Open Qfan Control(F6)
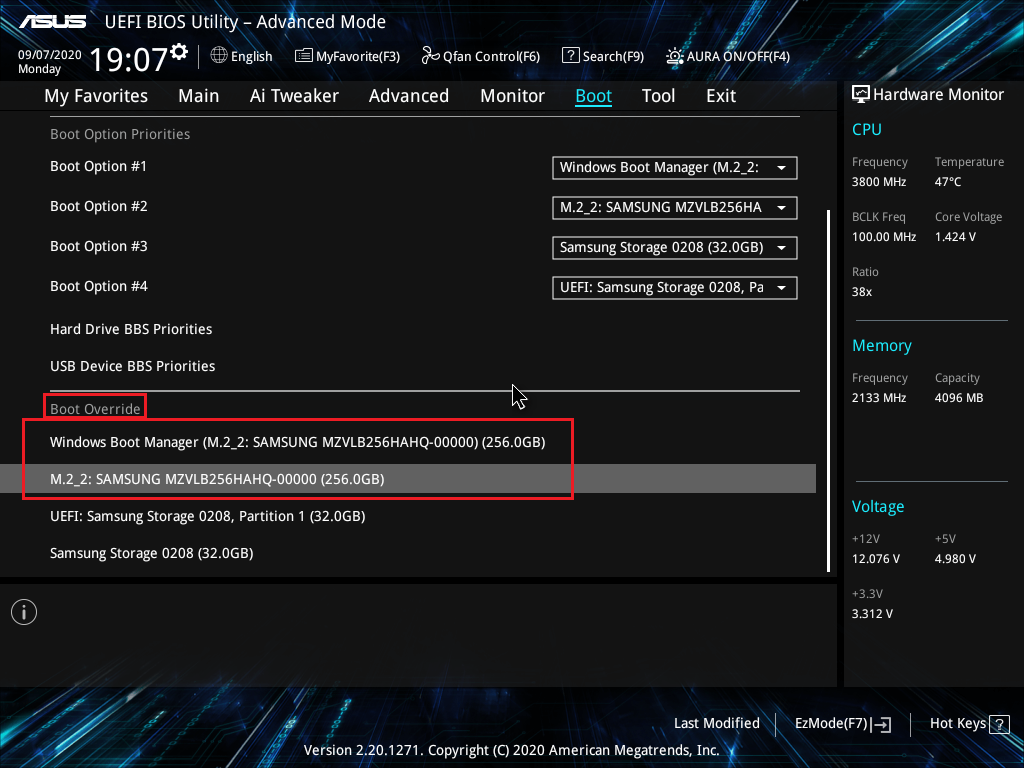Viewport: 1024px width, 768px height. (x=481, y=56)
